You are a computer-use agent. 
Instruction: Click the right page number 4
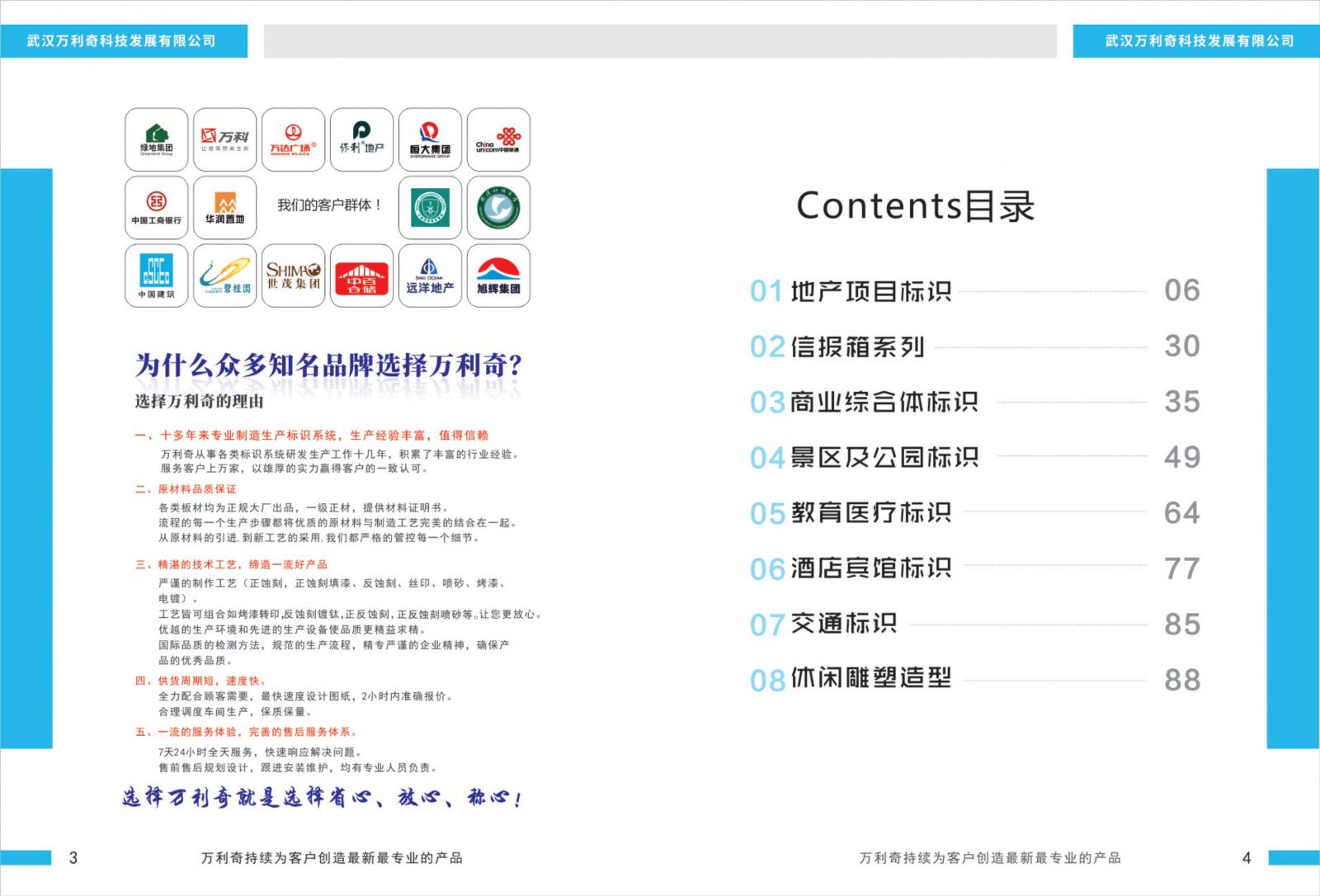point(1247,858)
